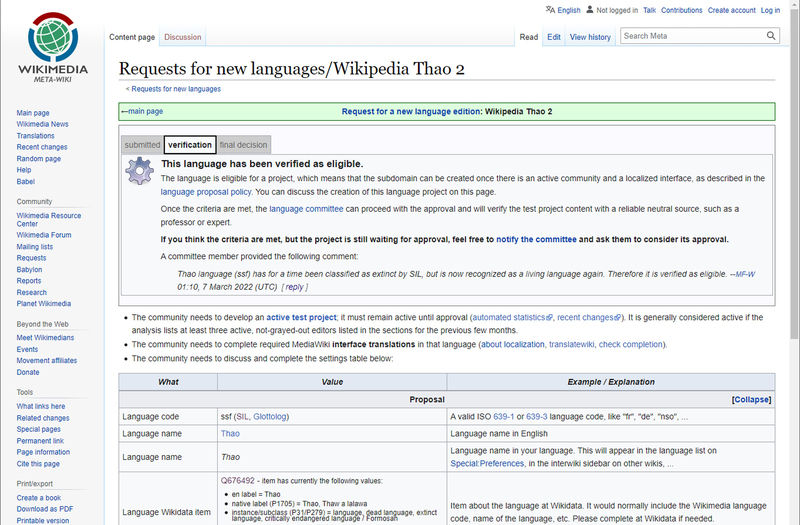Open the final decision status tab
800x525 pixels.
click(243, 145)
